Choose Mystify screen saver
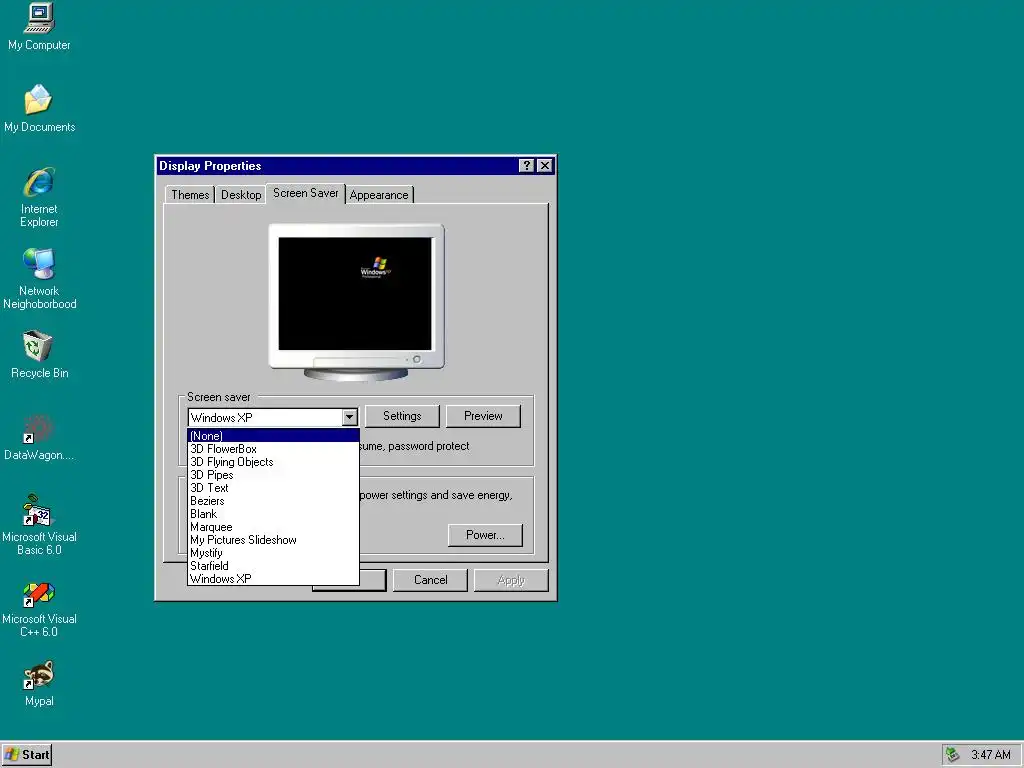Screen dimensions: 1024x768 pyautogui.click(x=273, y=553)
